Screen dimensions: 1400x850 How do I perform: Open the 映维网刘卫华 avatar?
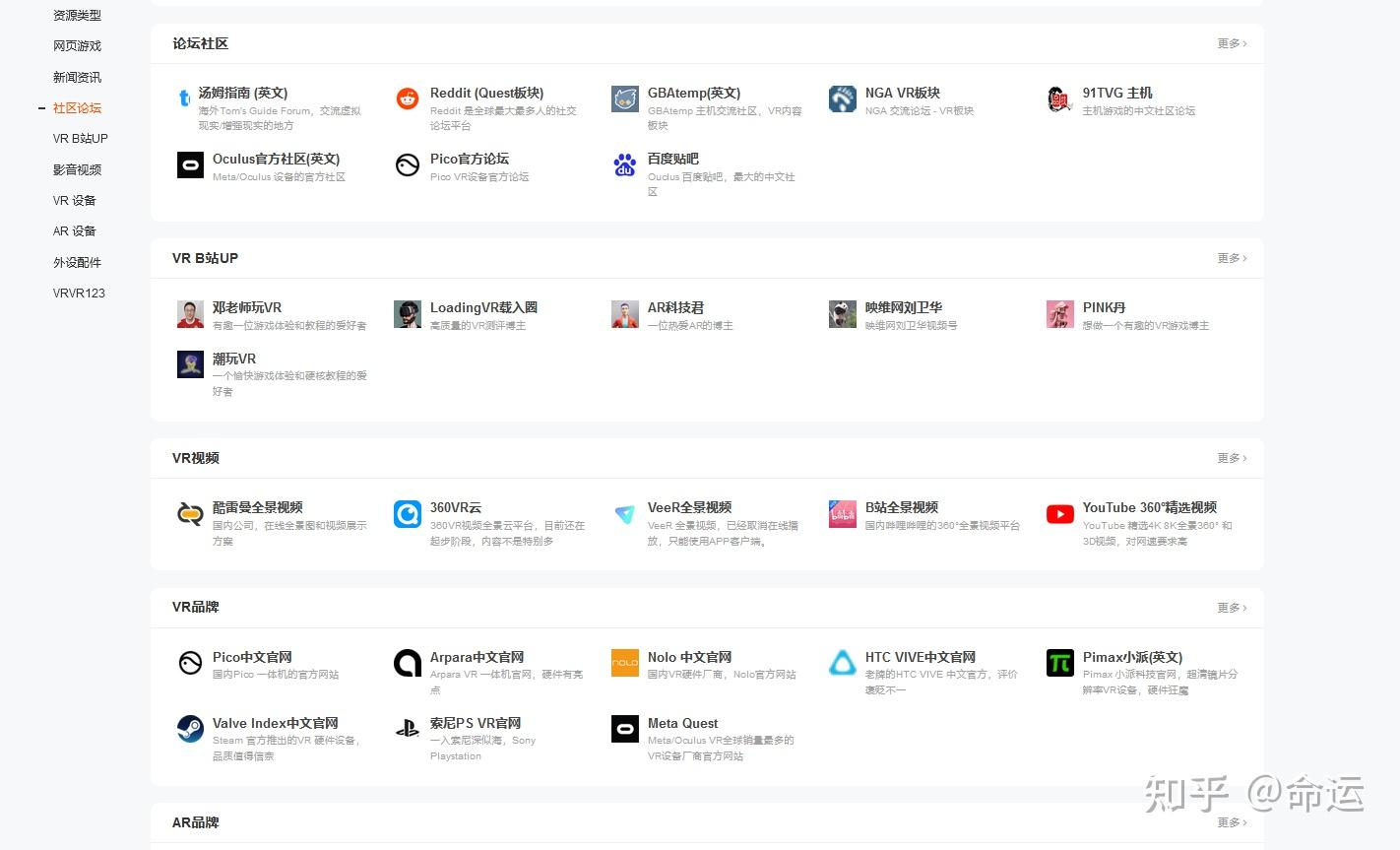[843, 314]
